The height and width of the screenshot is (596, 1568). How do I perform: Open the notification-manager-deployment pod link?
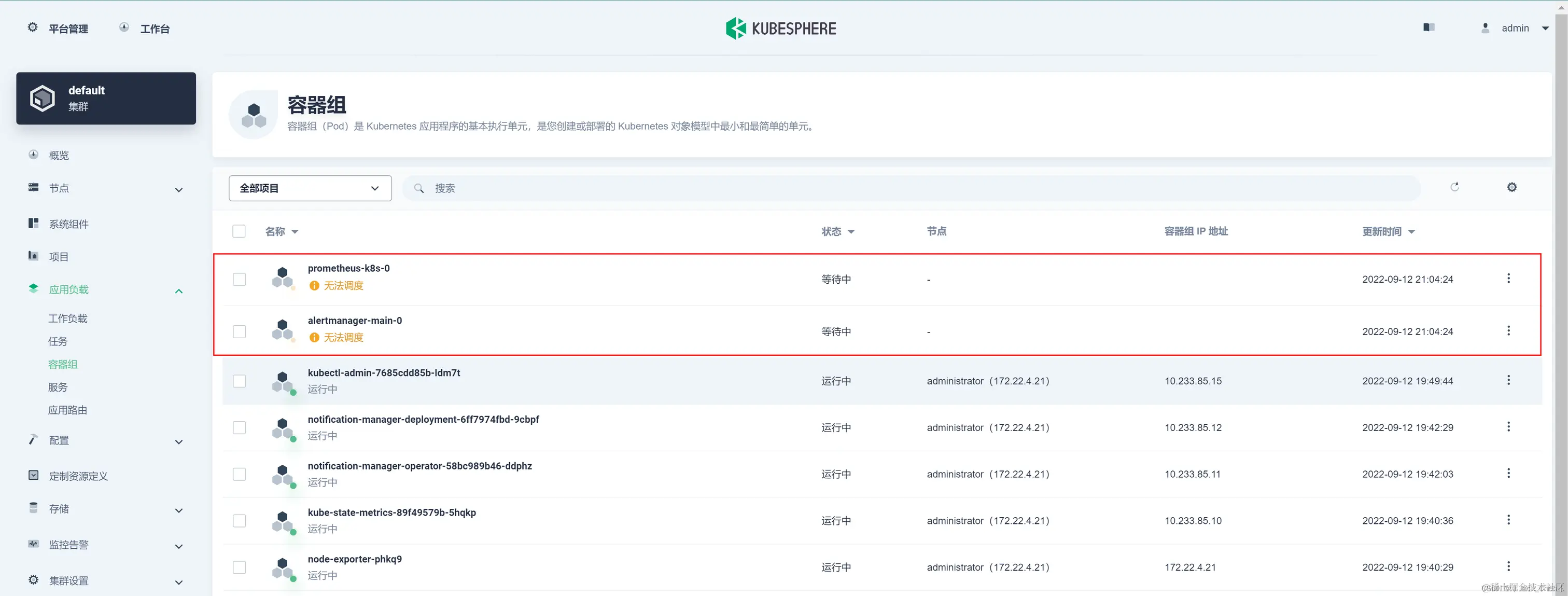click(x=423, y=420)
